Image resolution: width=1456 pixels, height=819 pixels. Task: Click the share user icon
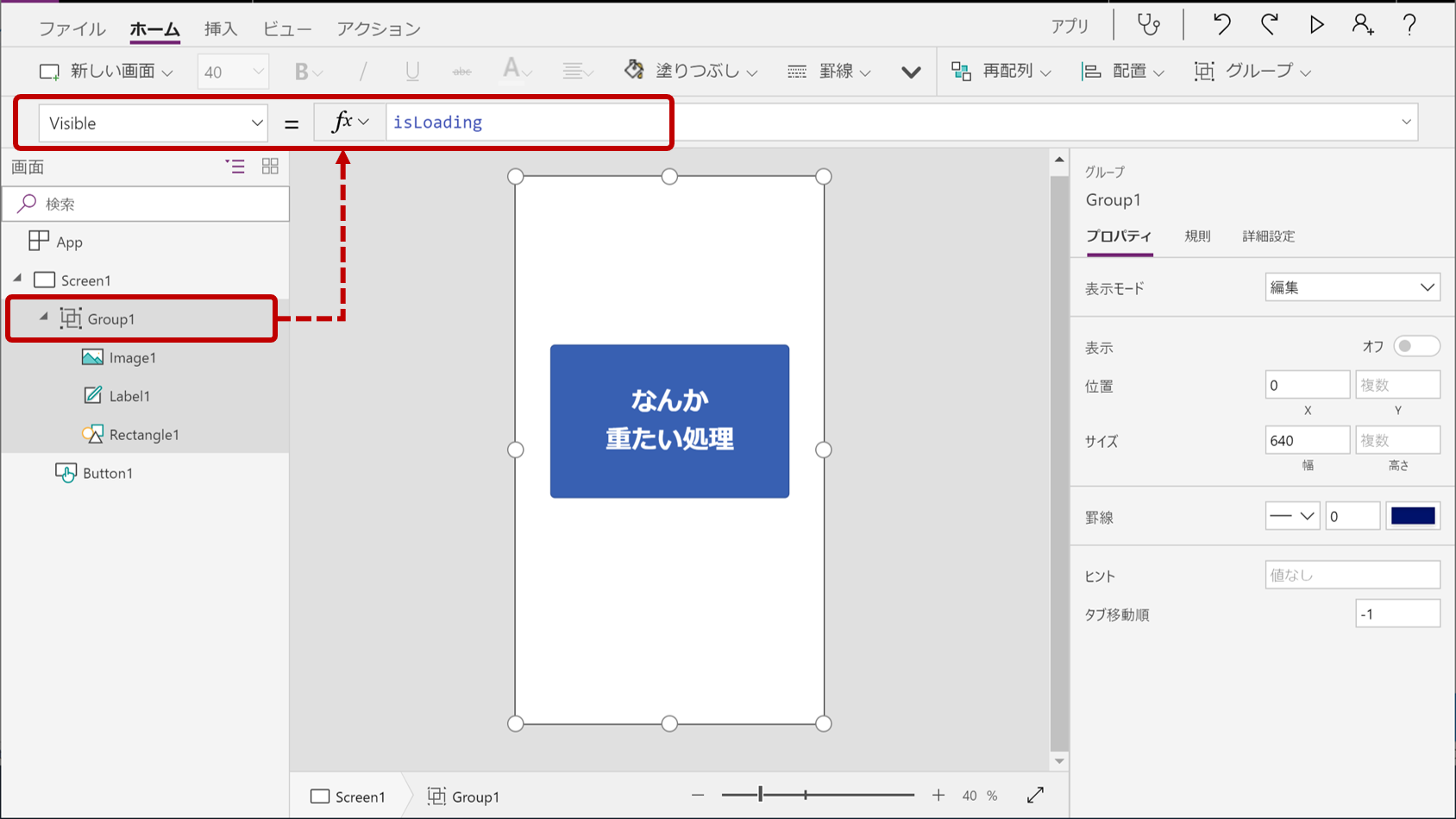point(1364,24)
